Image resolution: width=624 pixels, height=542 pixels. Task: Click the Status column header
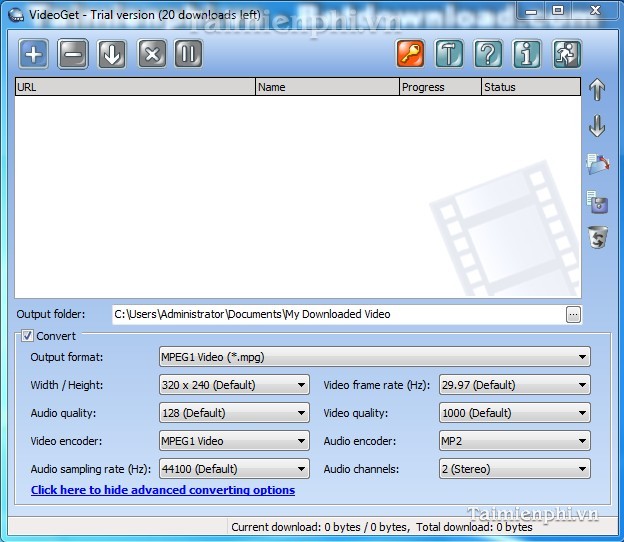coord(531,87)
